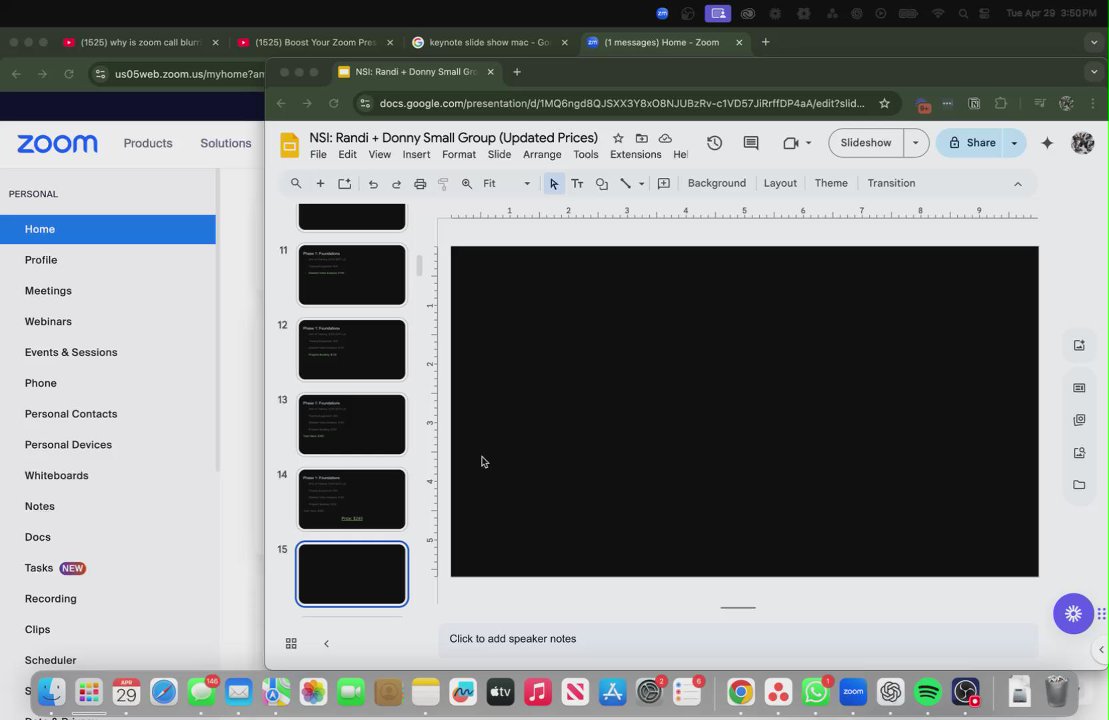Click the Transition button
The height and width of the screenshot is (720, 1109).
(x=890, y=183)
